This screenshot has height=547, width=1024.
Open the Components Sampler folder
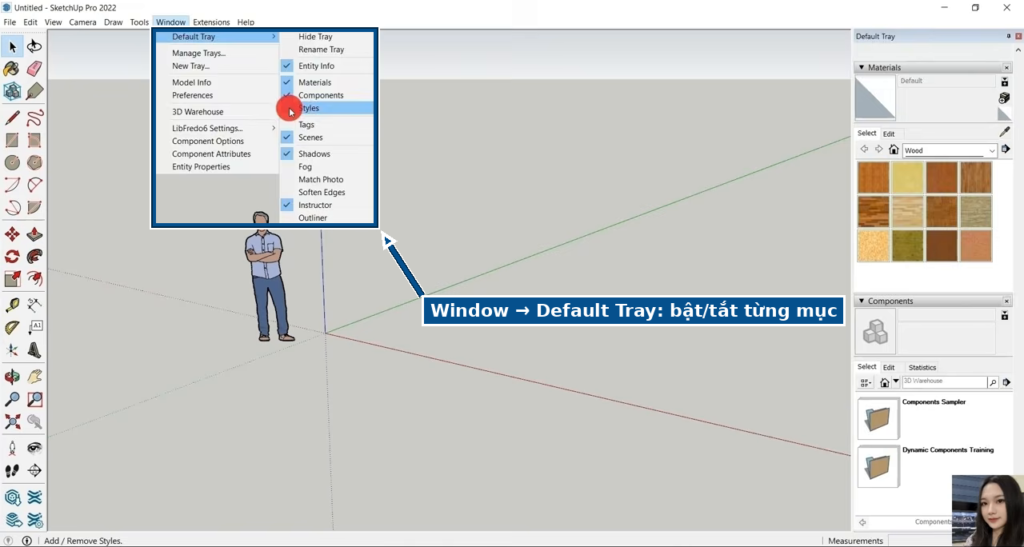pos(878,418)
